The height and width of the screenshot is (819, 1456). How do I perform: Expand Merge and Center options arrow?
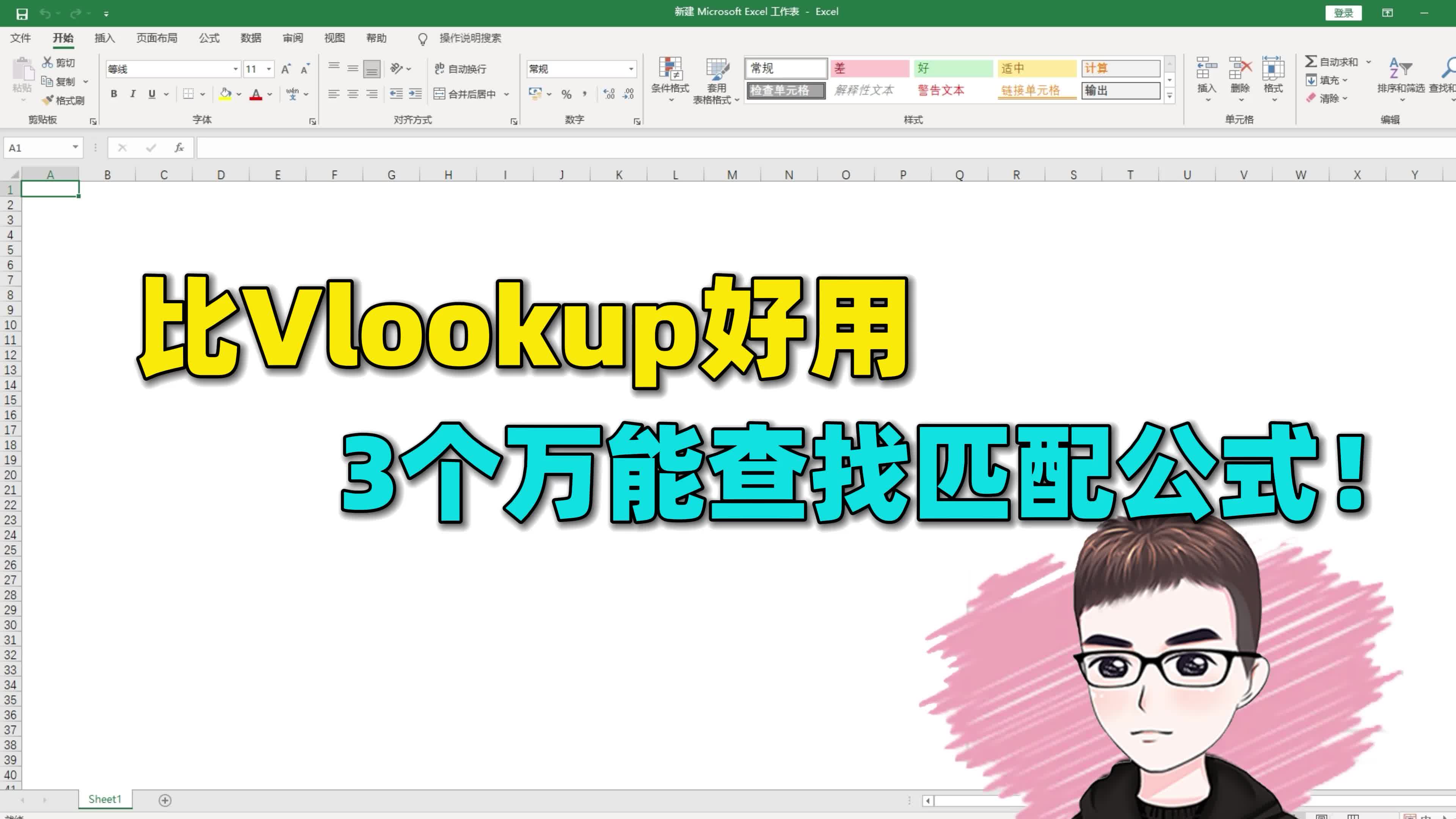pyautogui.click(x=507, y=94)
